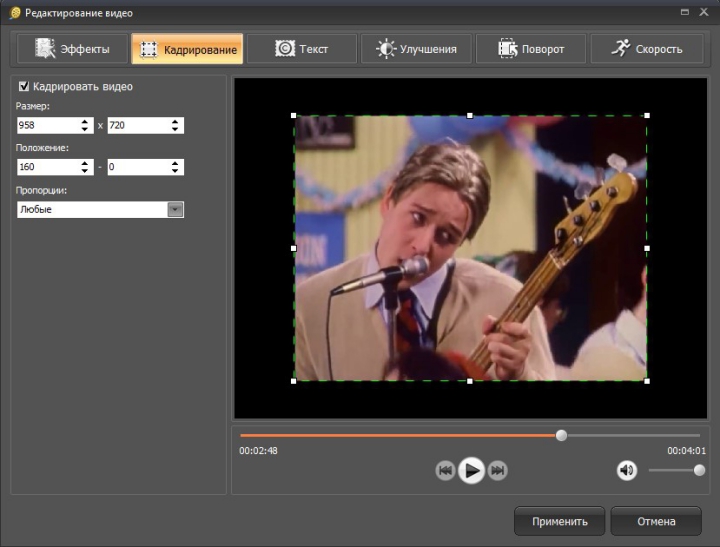Maximize the Редактирование видео window

coord(685,12)
